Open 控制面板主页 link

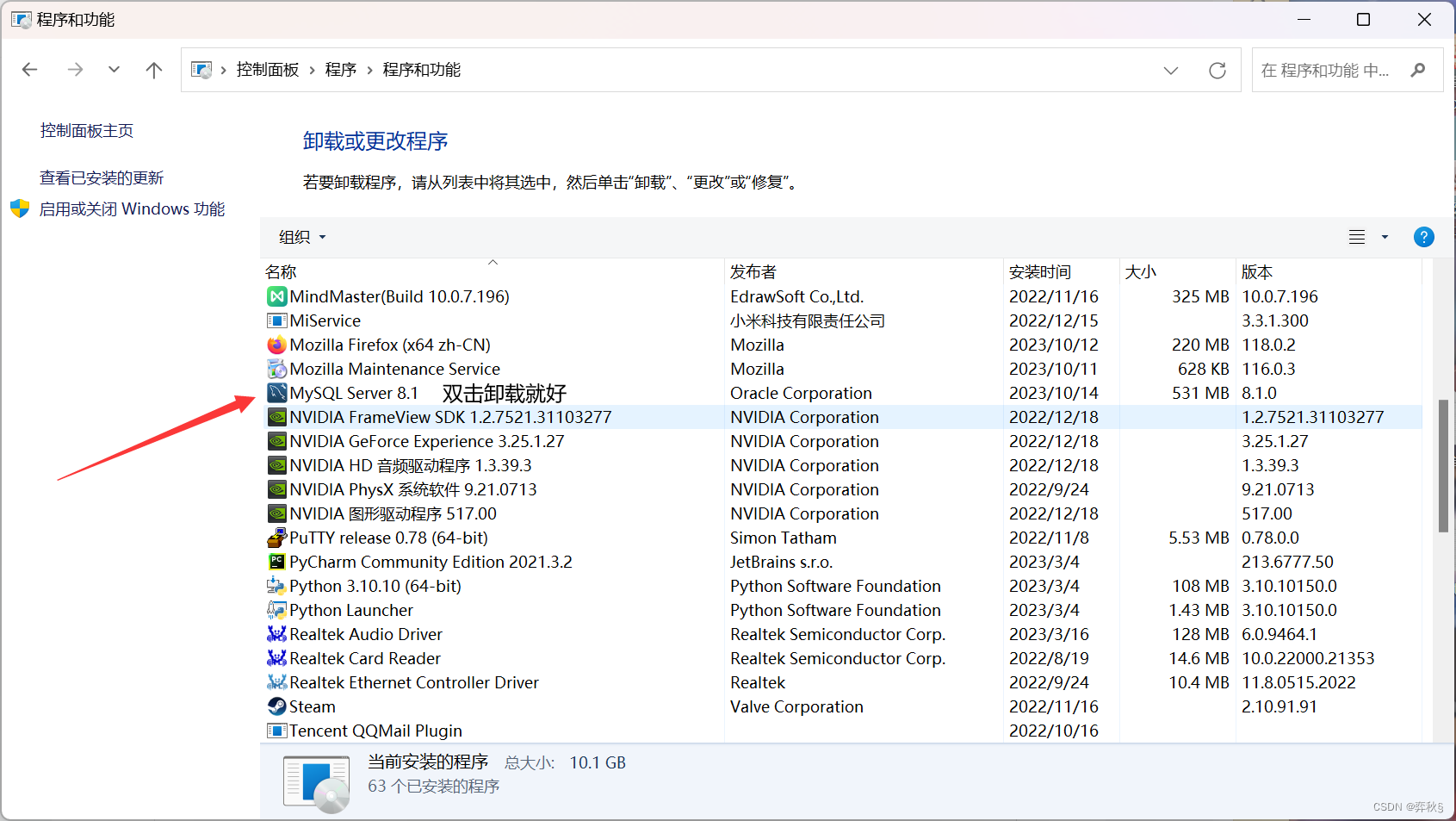87,131
